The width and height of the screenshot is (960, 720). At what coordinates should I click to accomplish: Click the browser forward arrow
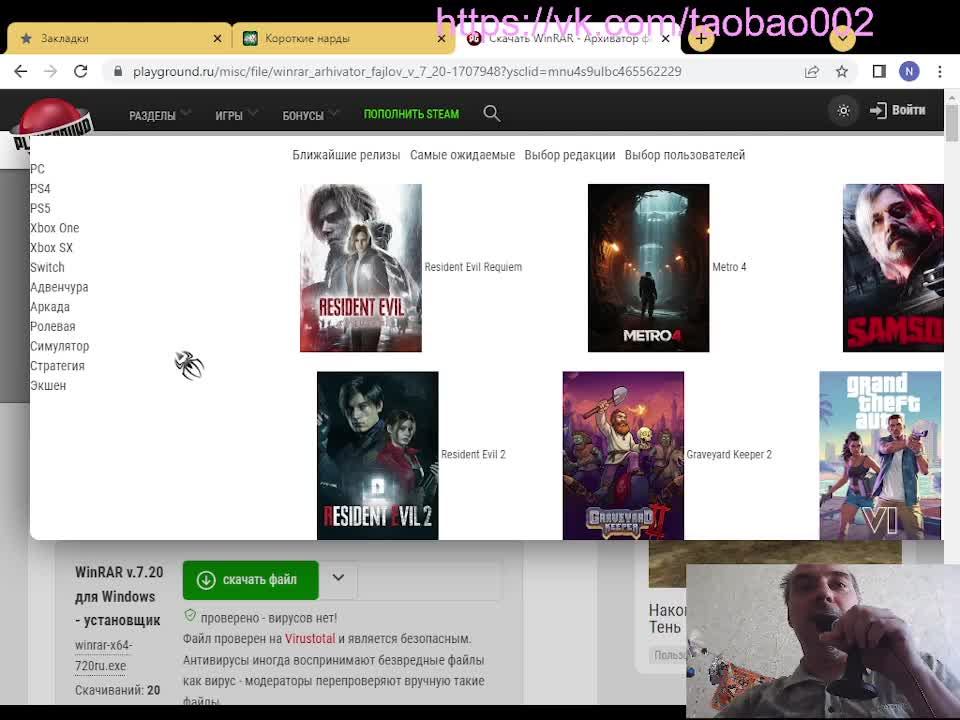coord(50,72)
